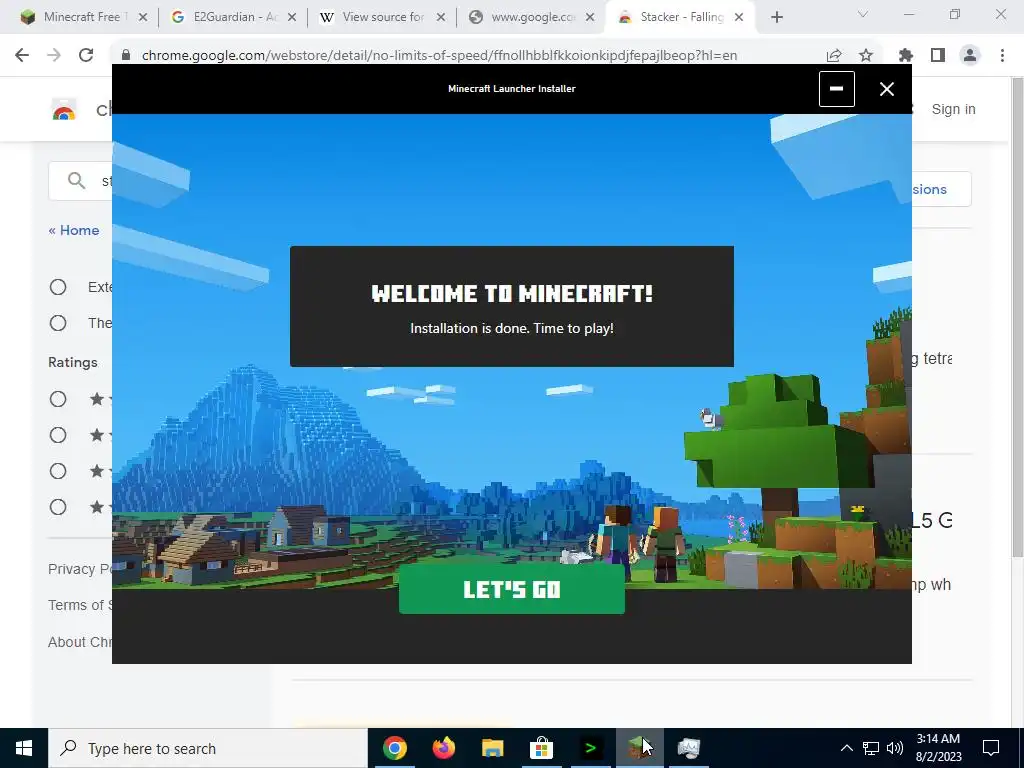Launch Firefox from the taskbar
The image size is (1024, 768).
[x=443, y=748]
